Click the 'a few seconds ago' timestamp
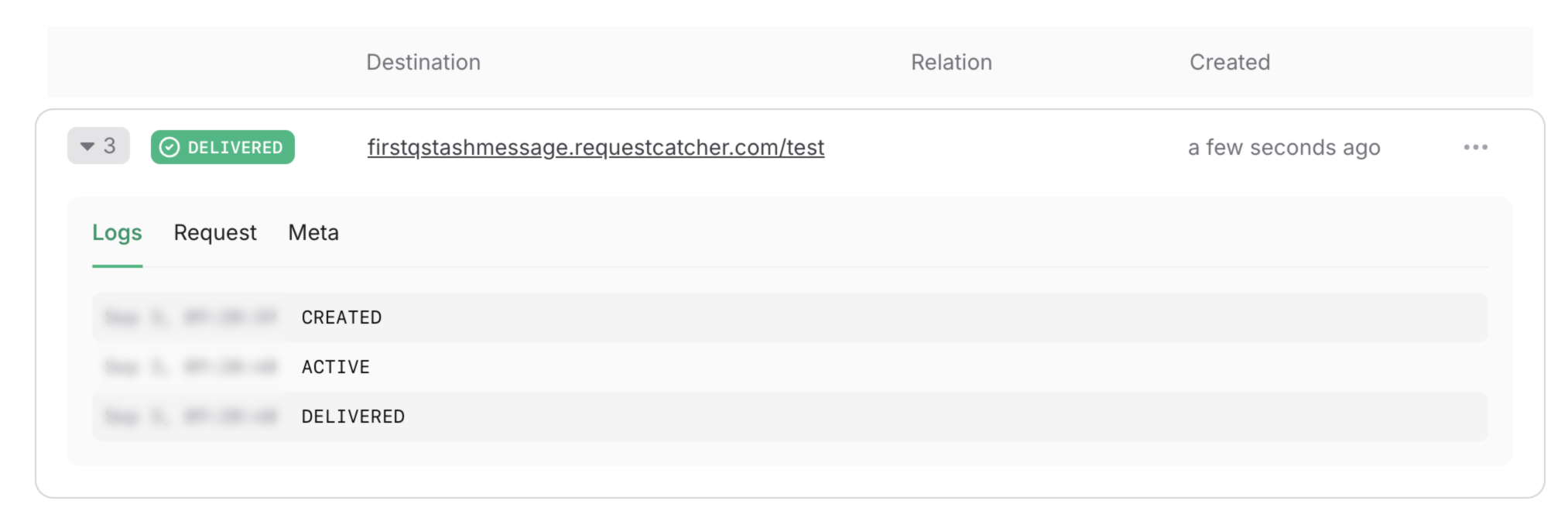This screenshot has width=1568, height=511. tap(1284, 147)
